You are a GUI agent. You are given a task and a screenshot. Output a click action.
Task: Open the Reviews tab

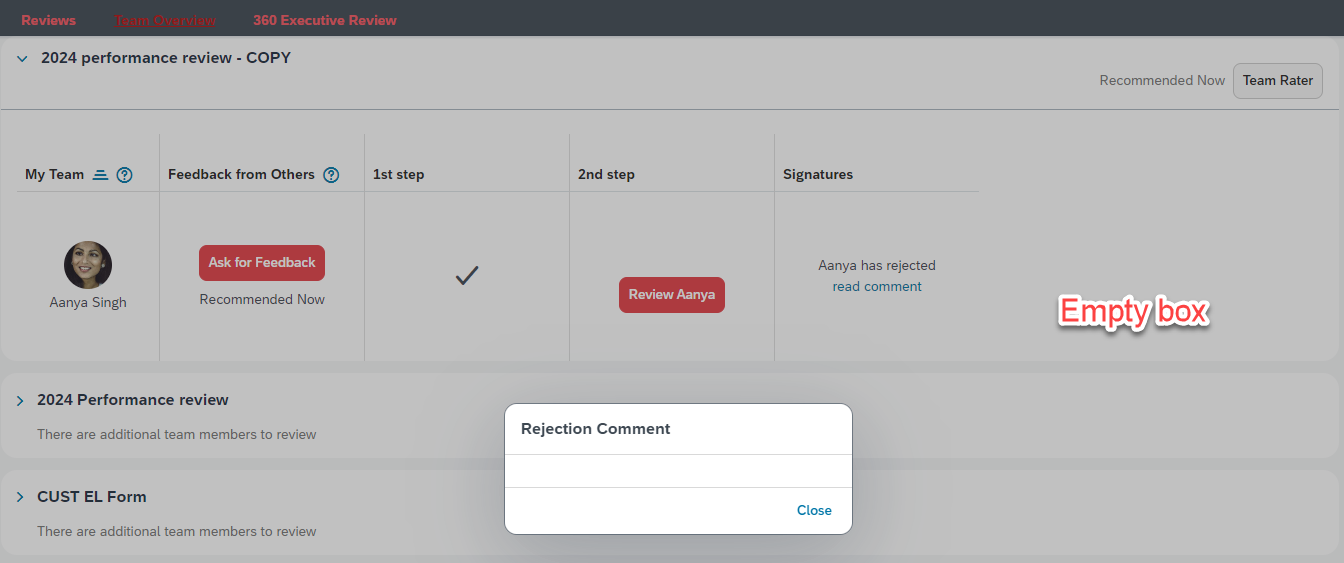[x=48, y=20]
